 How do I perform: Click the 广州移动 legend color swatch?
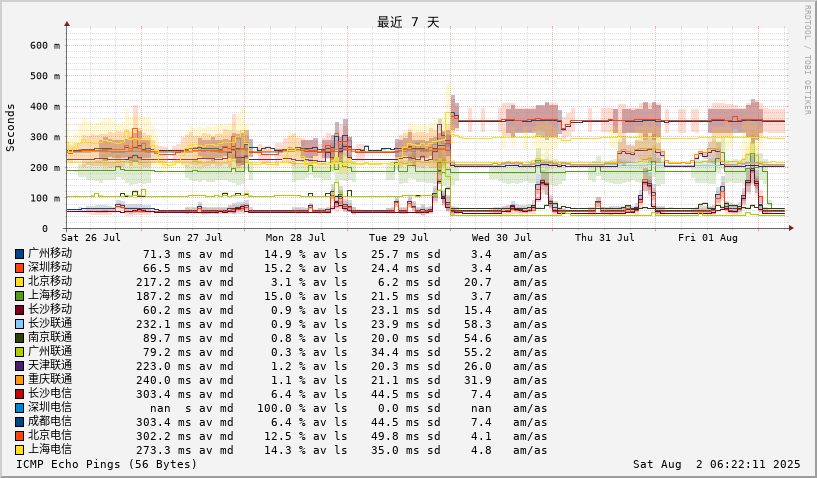[19, 254]
